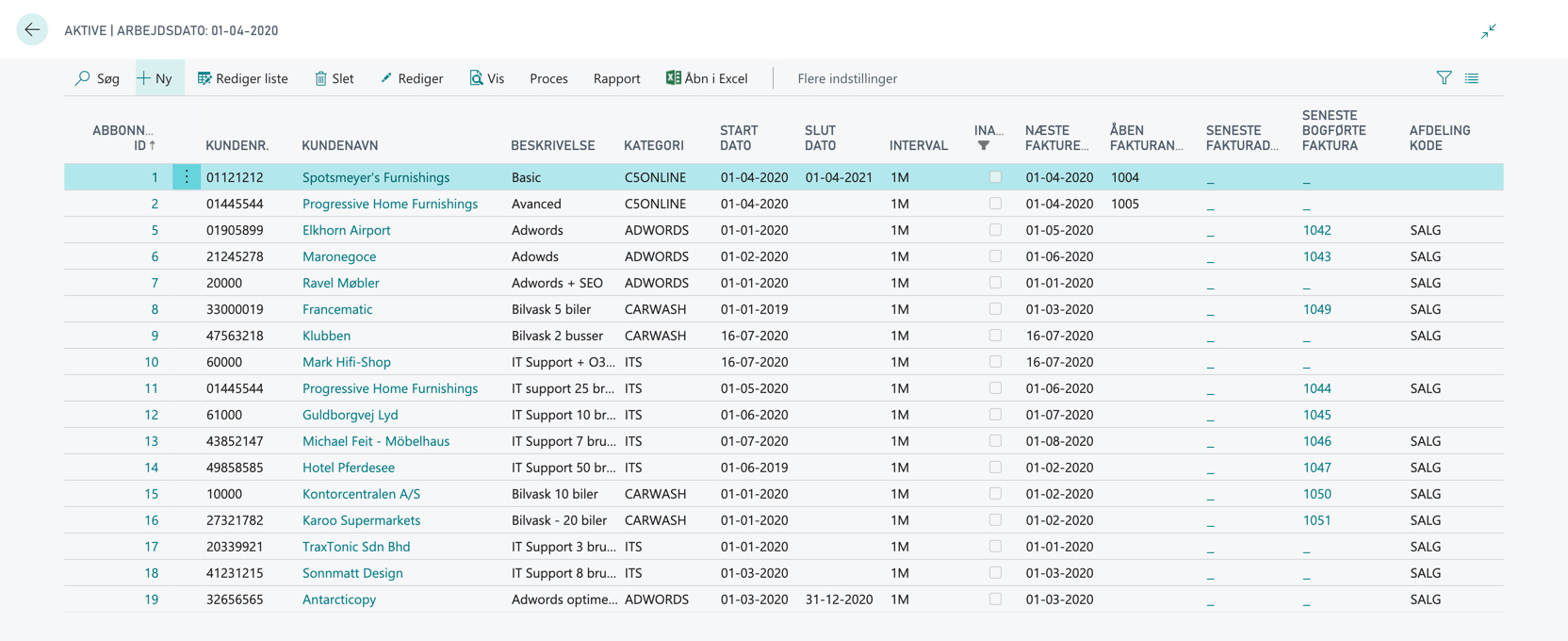Toggle inactive checkbox for Maronegoce
This screenshot has width=1568, height=641.
click(995, 256)
